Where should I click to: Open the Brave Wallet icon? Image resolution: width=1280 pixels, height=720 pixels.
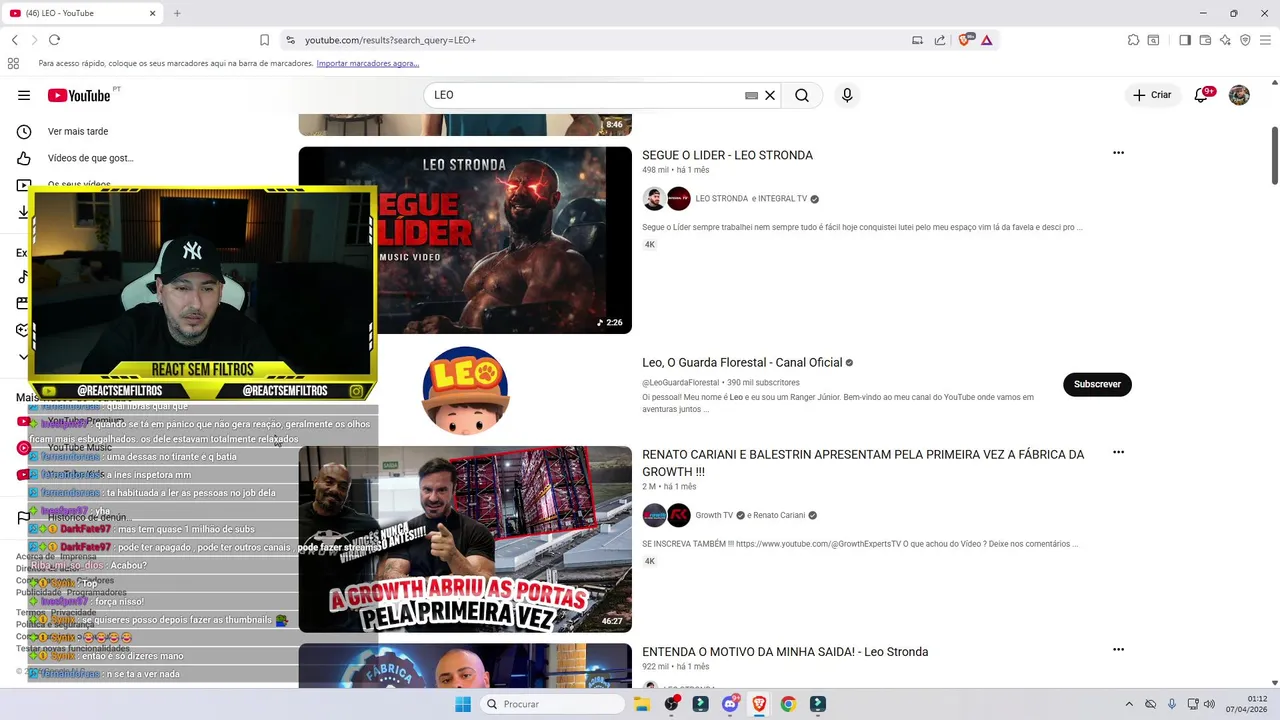[1205, 40]
